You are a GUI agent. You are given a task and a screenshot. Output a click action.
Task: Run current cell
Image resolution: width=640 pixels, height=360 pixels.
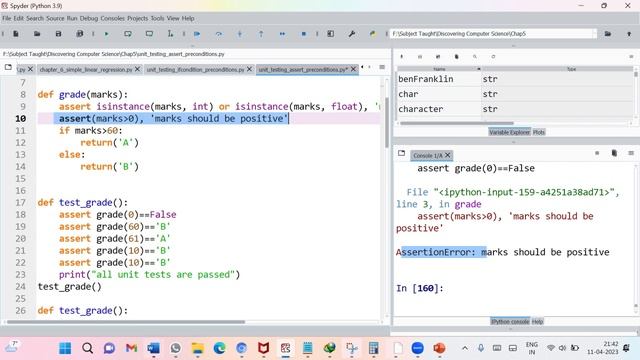128,34
